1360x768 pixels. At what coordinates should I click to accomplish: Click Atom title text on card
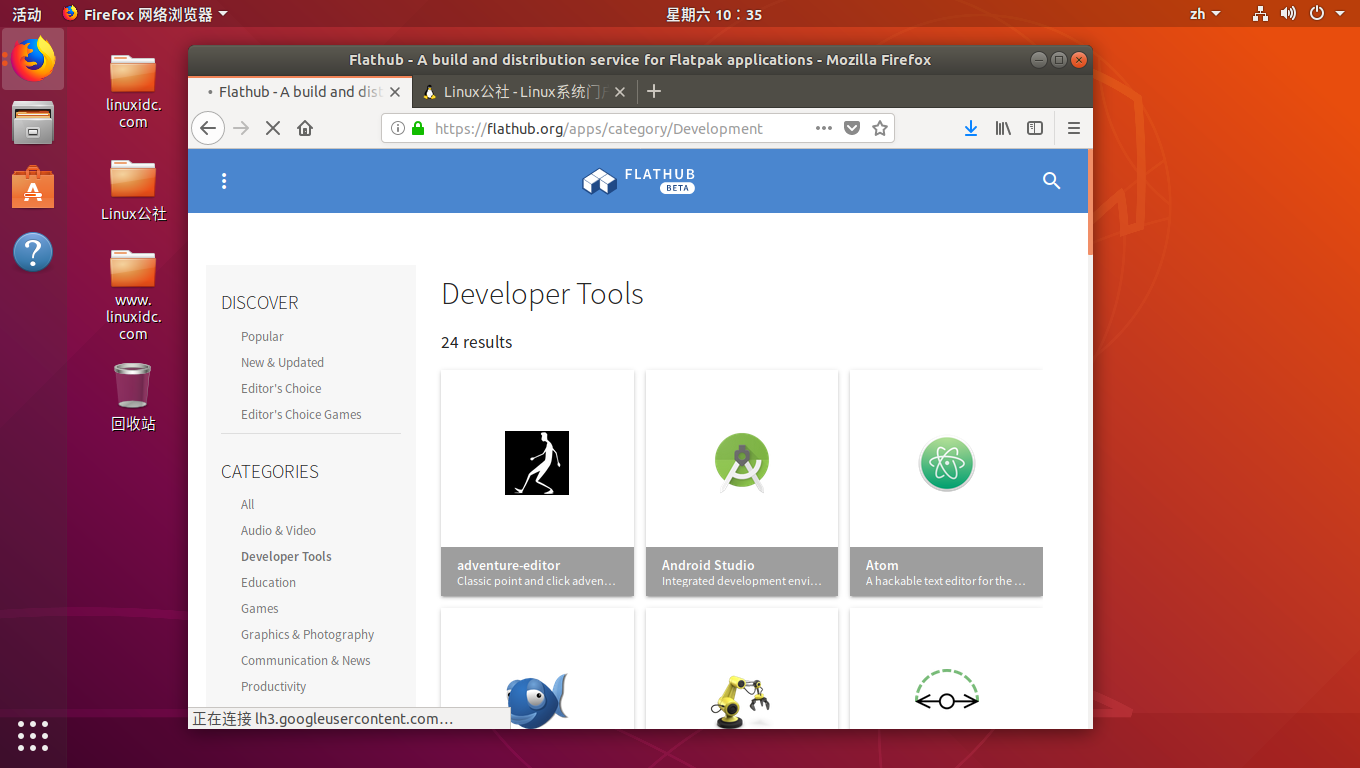tap(882, 565)
